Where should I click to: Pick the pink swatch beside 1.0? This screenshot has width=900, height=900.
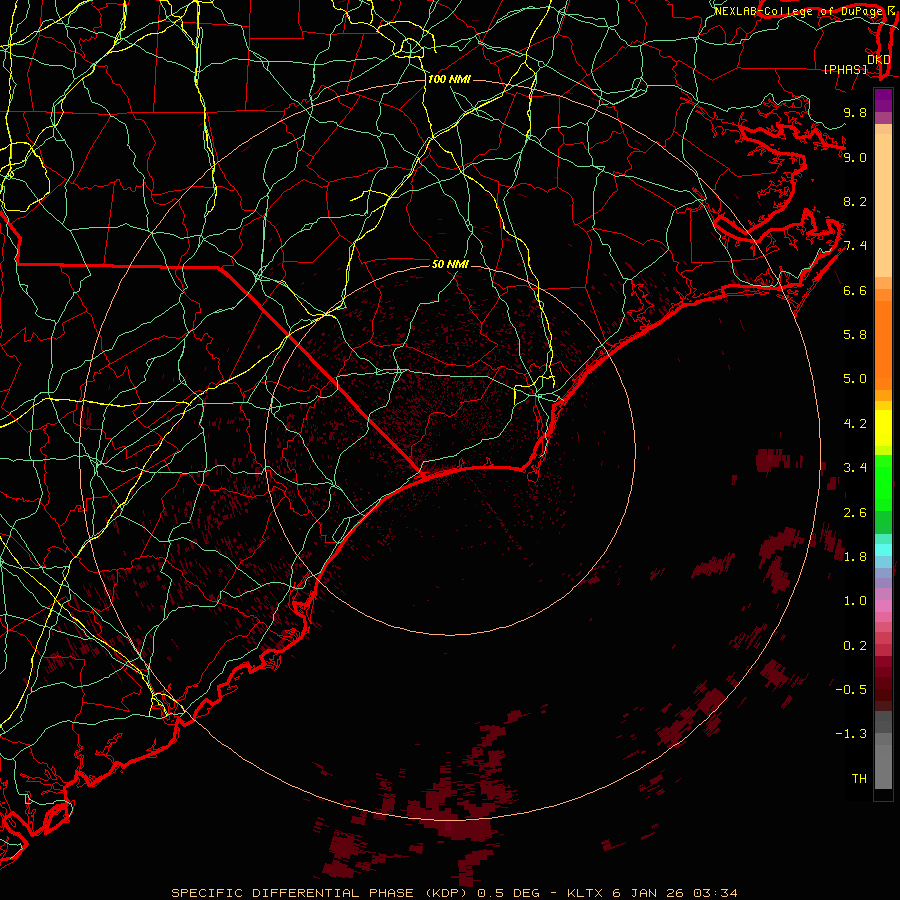coord(883,606)
